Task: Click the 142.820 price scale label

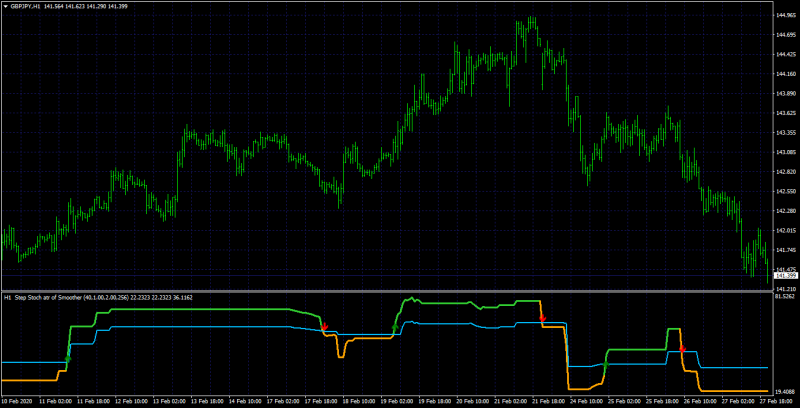Action: [786, 172]
